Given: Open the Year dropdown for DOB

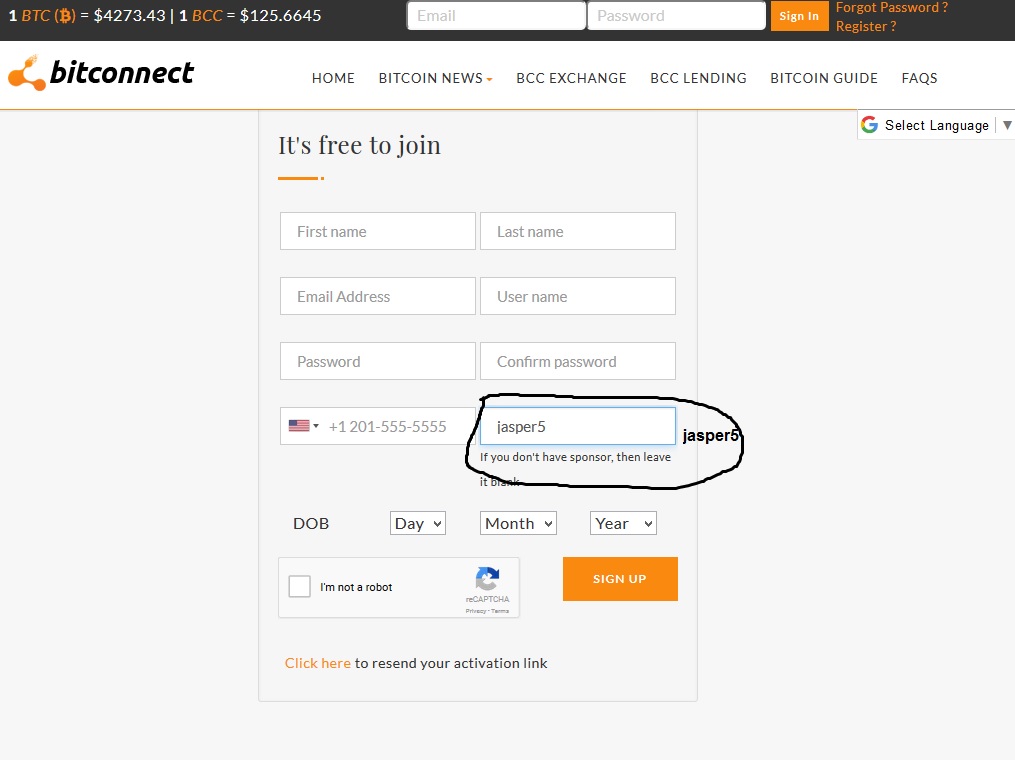Looking at the screenshot, I should (623, 523).
